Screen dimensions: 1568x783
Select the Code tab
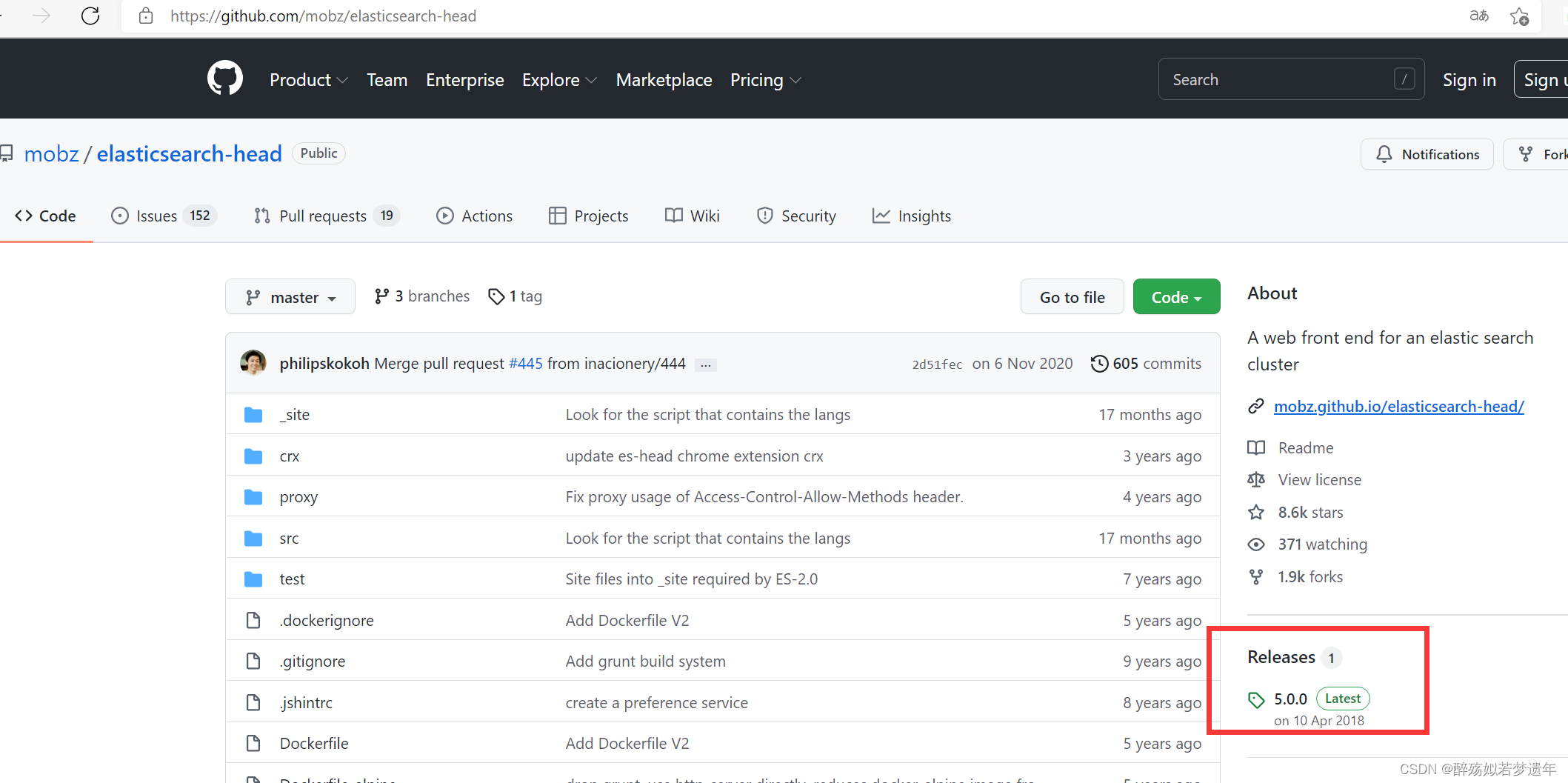[45, 216]
